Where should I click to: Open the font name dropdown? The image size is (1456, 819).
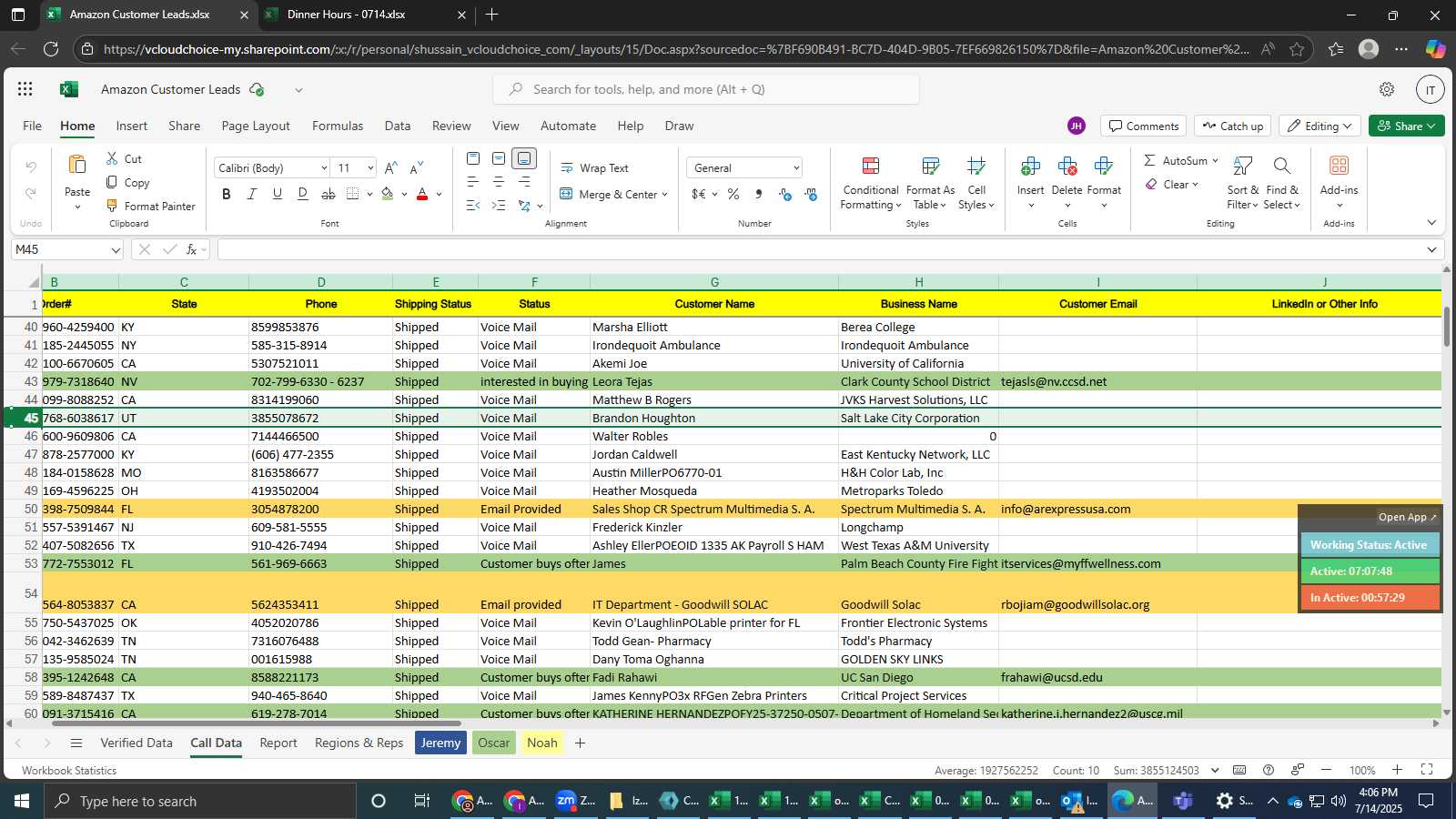324,167
